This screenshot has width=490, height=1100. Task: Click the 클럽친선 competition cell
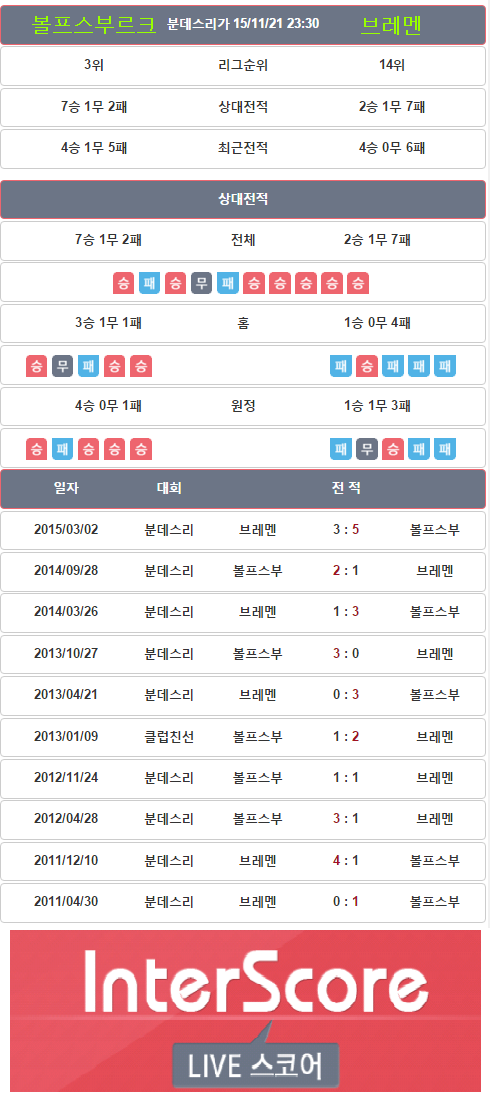(x=169, y=737)
